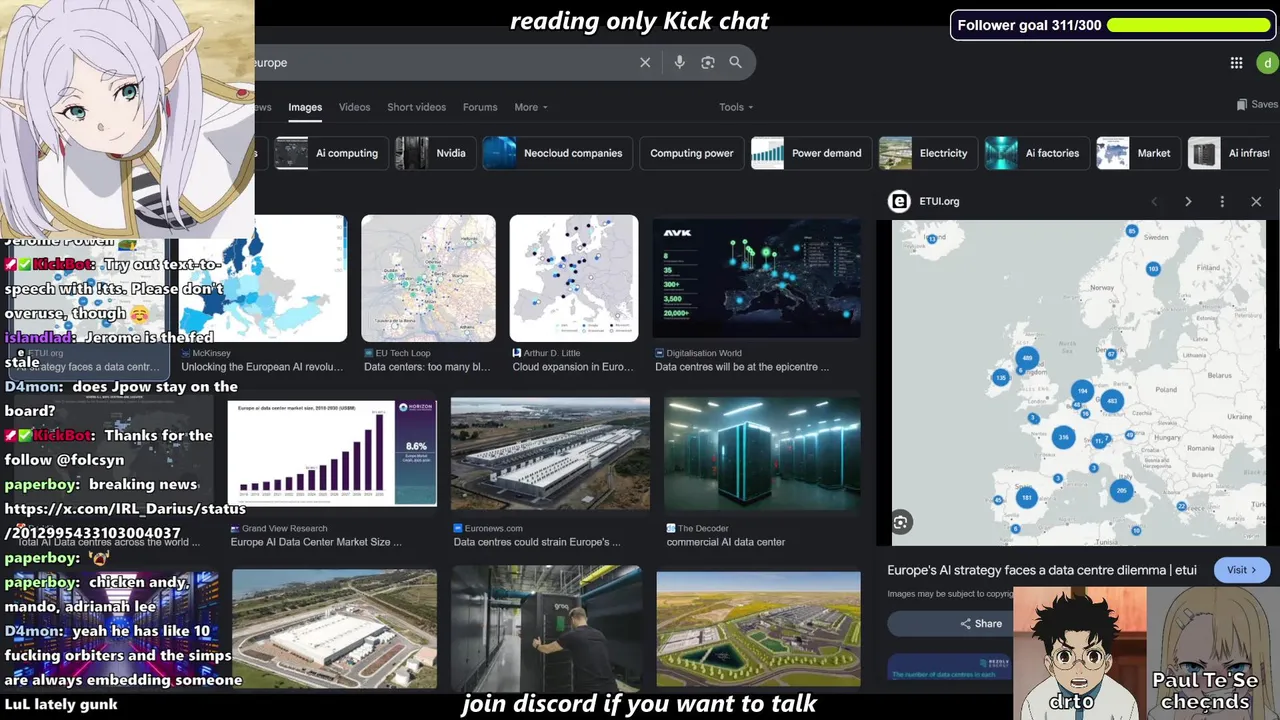Select the Power demand filter chip
Viewport: 1280px width, 720px height.
(809, 153)
